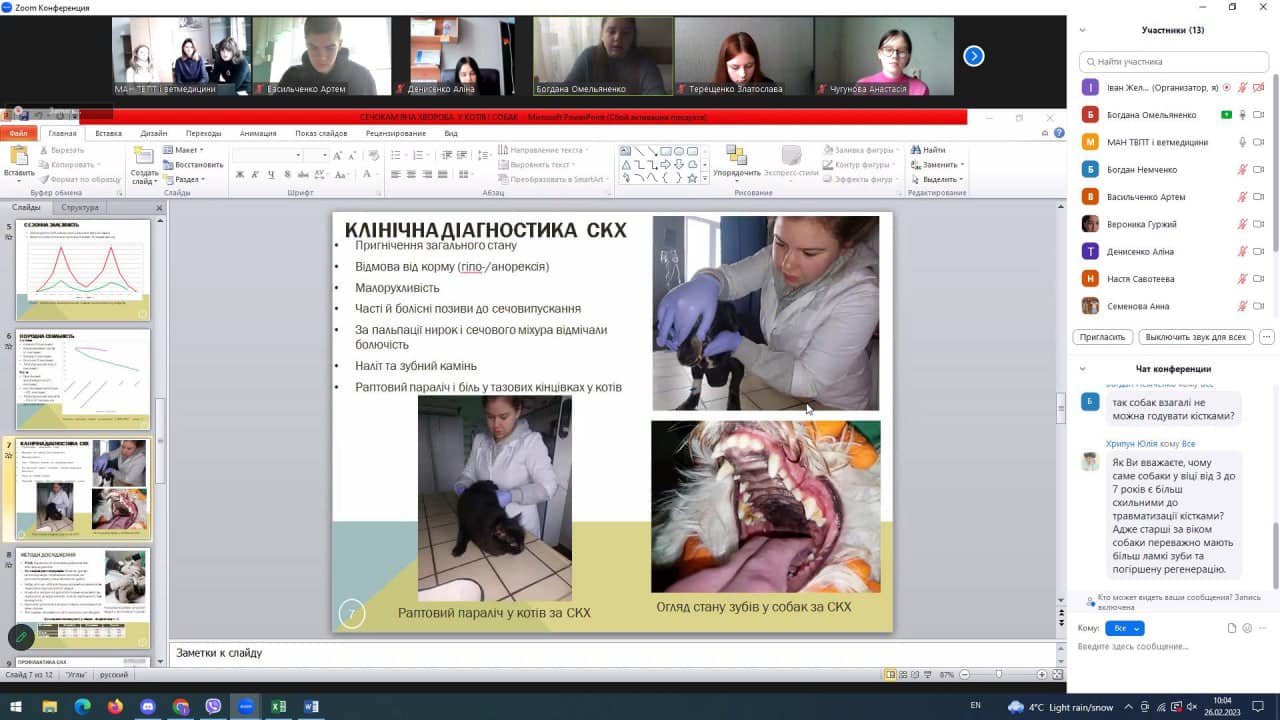Open the Макет (Layout) dropdown

tap(184, 150)
